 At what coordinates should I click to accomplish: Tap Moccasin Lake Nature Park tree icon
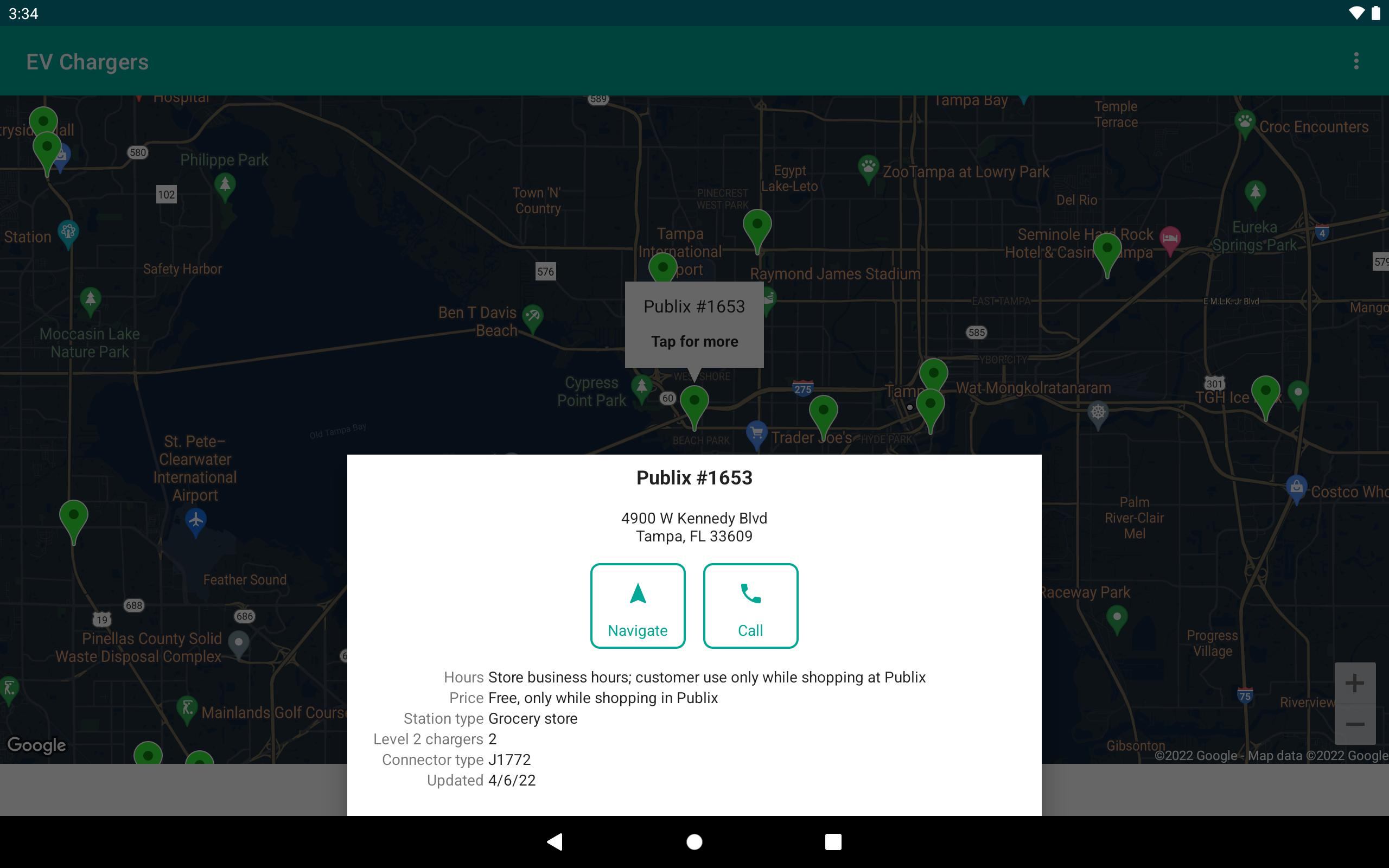(x=90, y=302)
